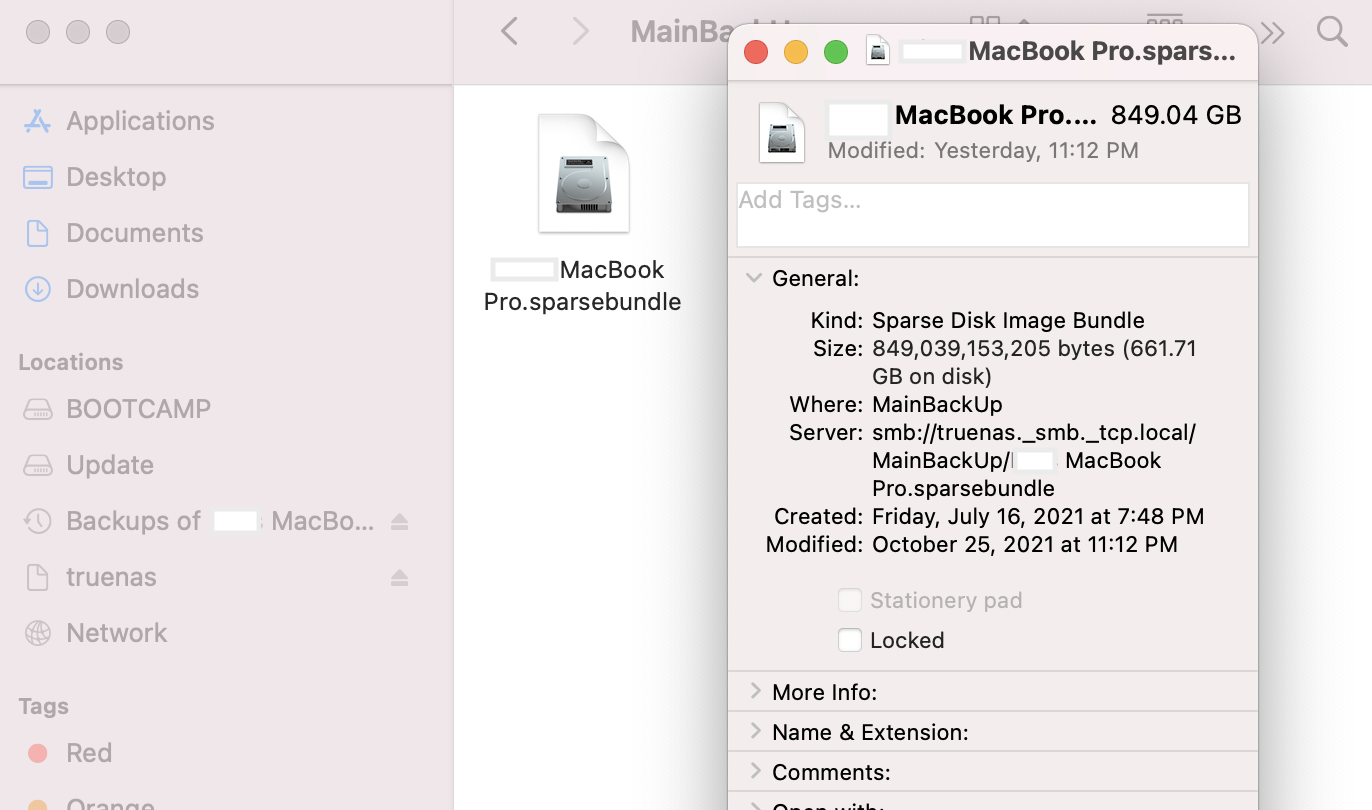This screenshot has height=810, width=1372.
Task: Click the Finder back arrow
Action: (509, 32)
